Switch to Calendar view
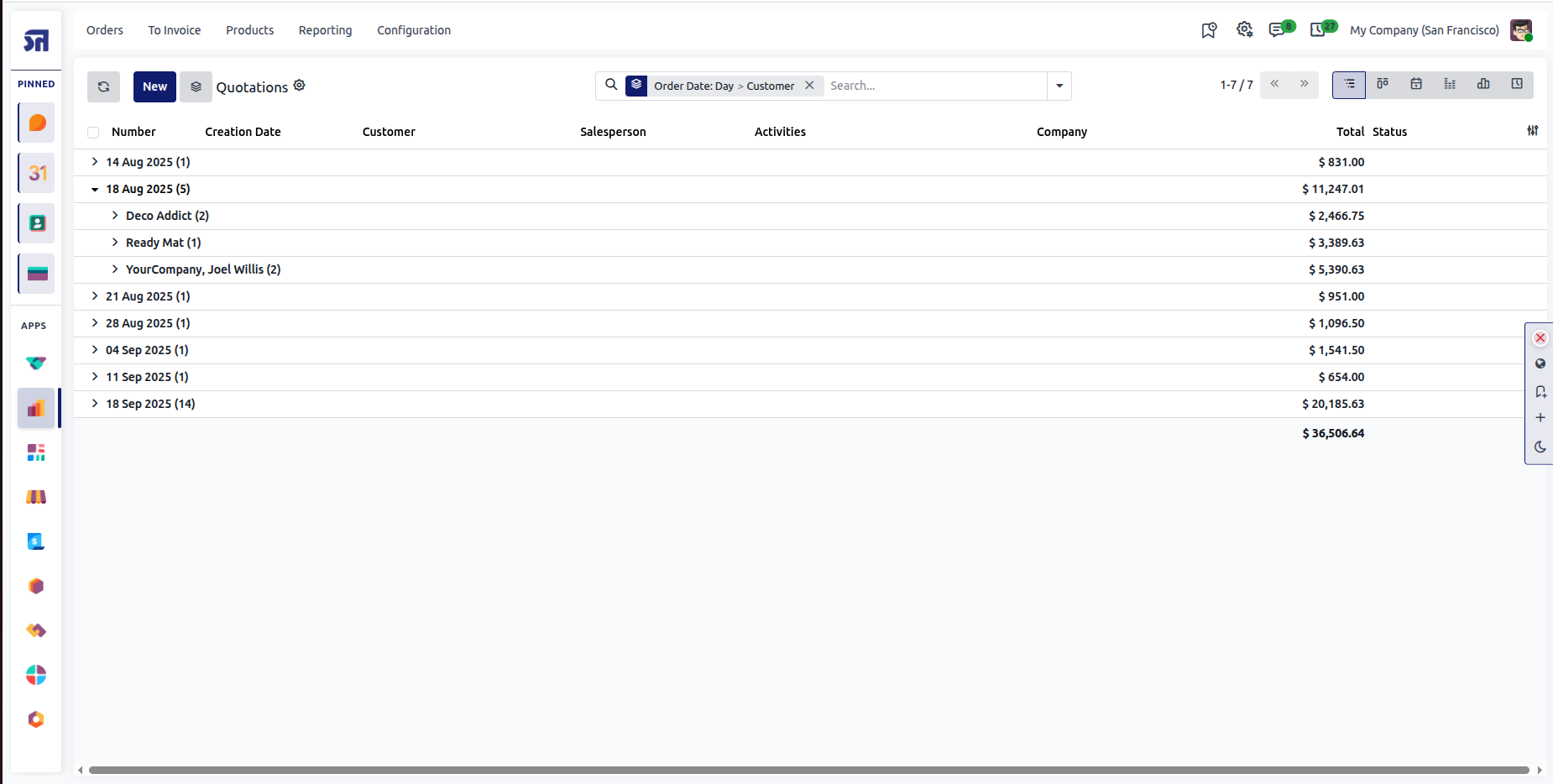This screenshot has height=784, width=1553. tap(1416, 85)
